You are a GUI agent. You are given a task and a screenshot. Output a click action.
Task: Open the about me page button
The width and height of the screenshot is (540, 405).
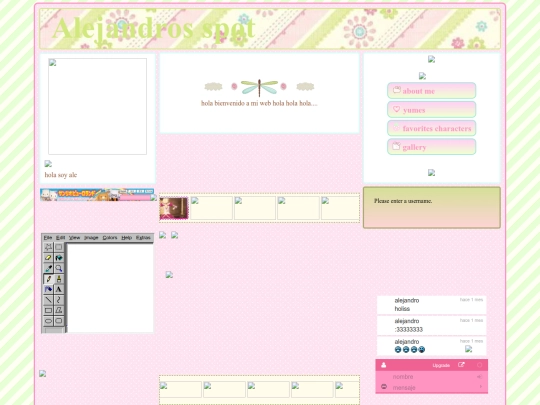tap(432, 91)
